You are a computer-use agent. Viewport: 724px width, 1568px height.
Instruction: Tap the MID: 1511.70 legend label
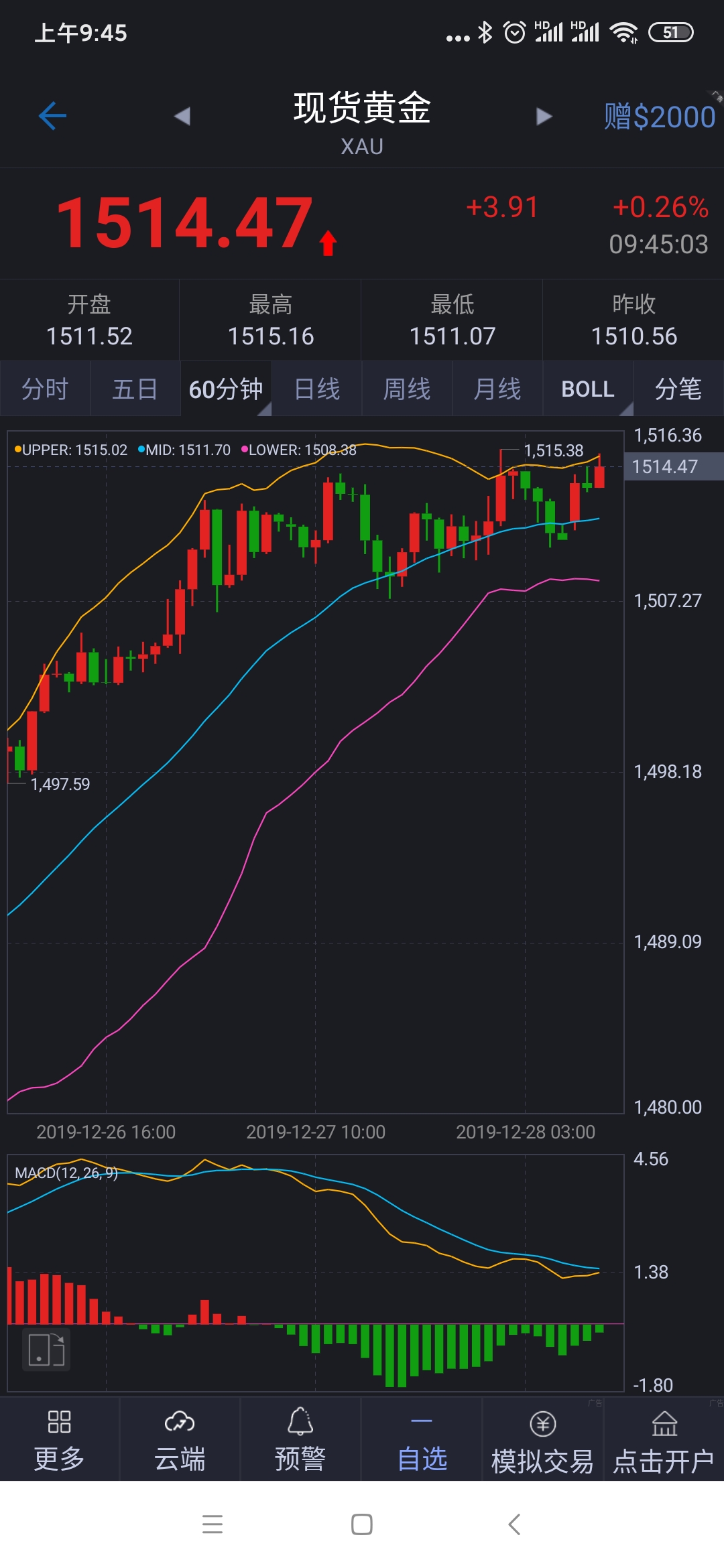click(x=184, y=450)
